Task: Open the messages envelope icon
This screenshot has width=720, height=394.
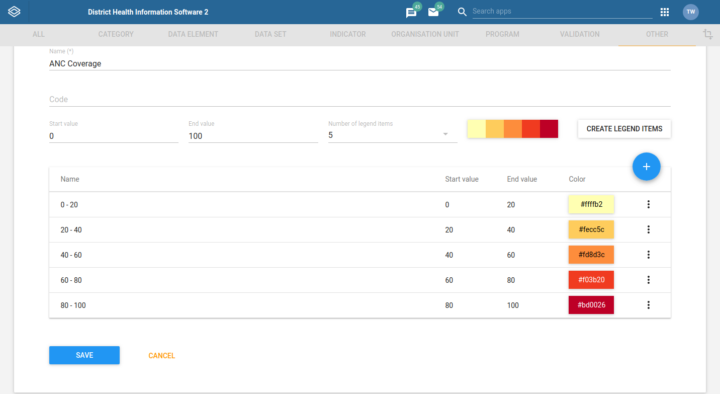Action: 433,12
